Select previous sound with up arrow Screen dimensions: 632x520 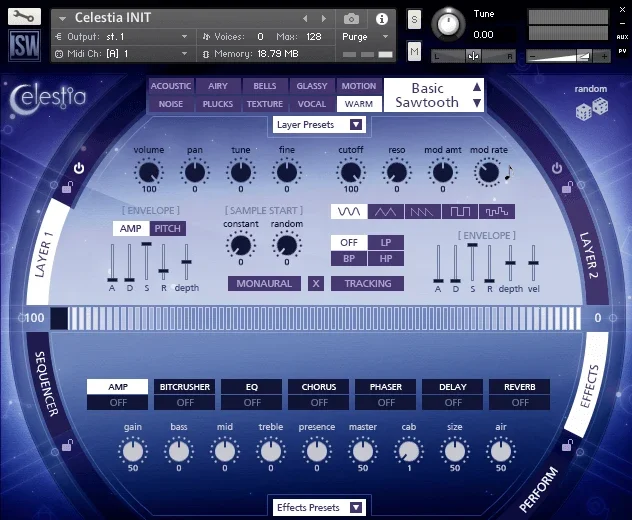click(477, 87)
